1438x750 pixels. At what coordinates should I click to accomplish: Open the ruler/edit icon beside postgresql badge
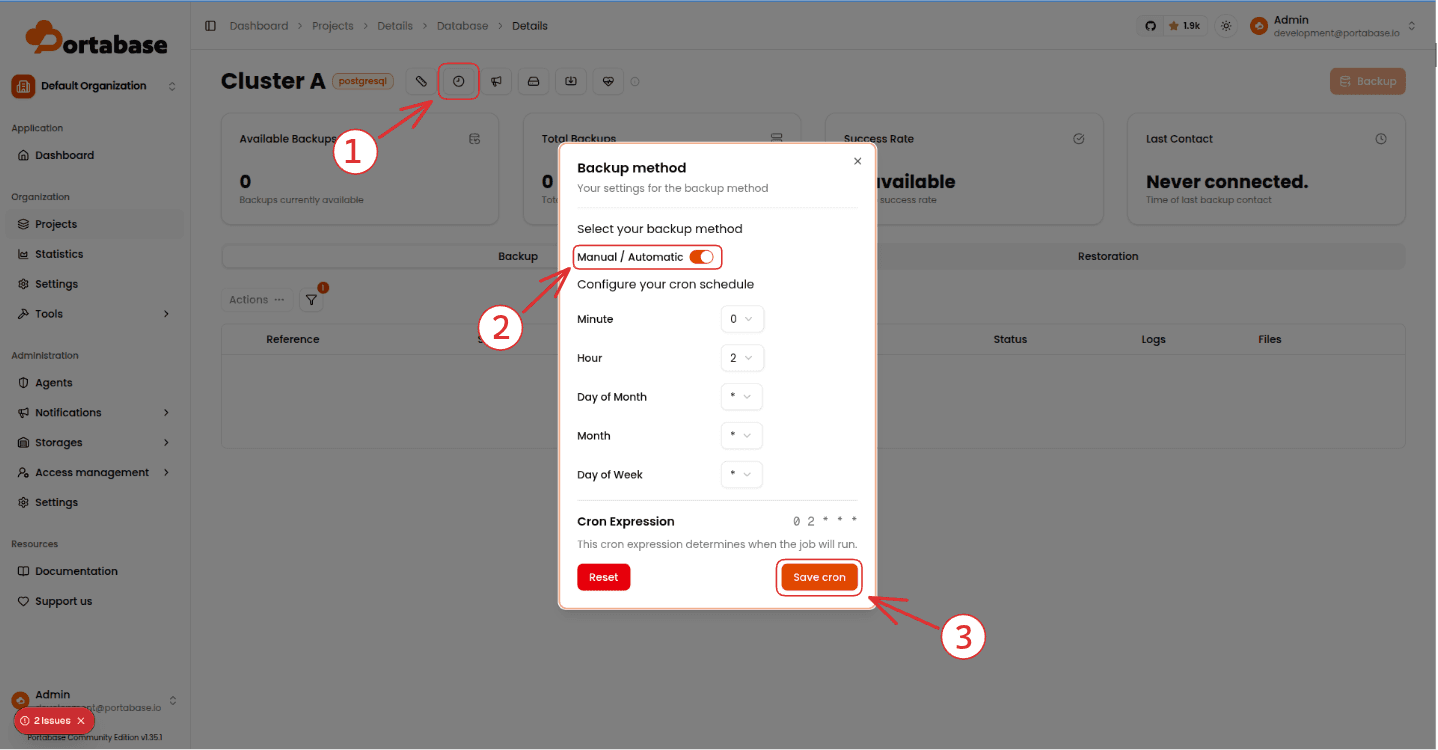click(x=421, y=81)
